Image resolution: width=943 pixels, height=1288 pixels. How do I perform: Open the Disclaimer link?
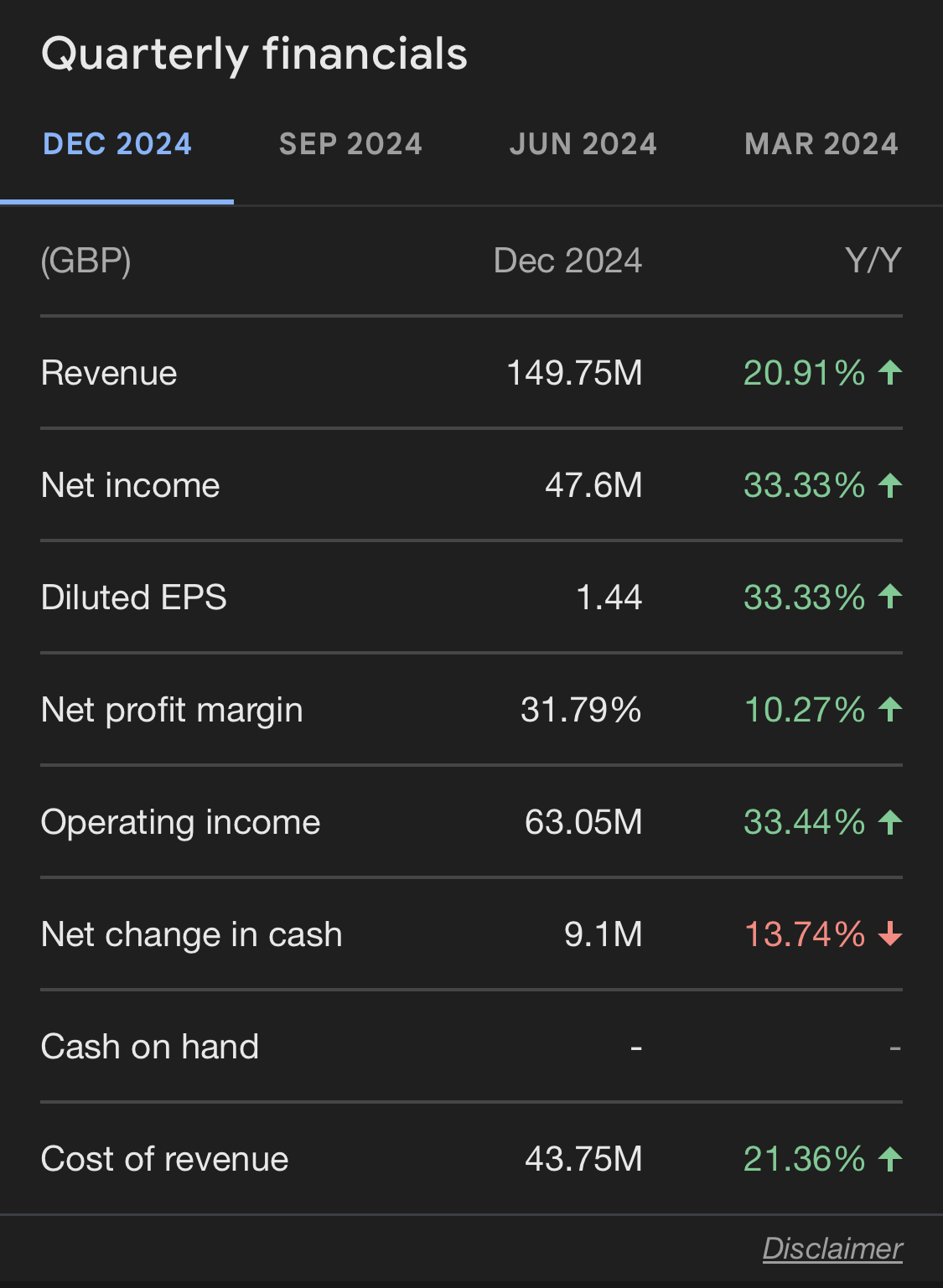click(832, 1249)
